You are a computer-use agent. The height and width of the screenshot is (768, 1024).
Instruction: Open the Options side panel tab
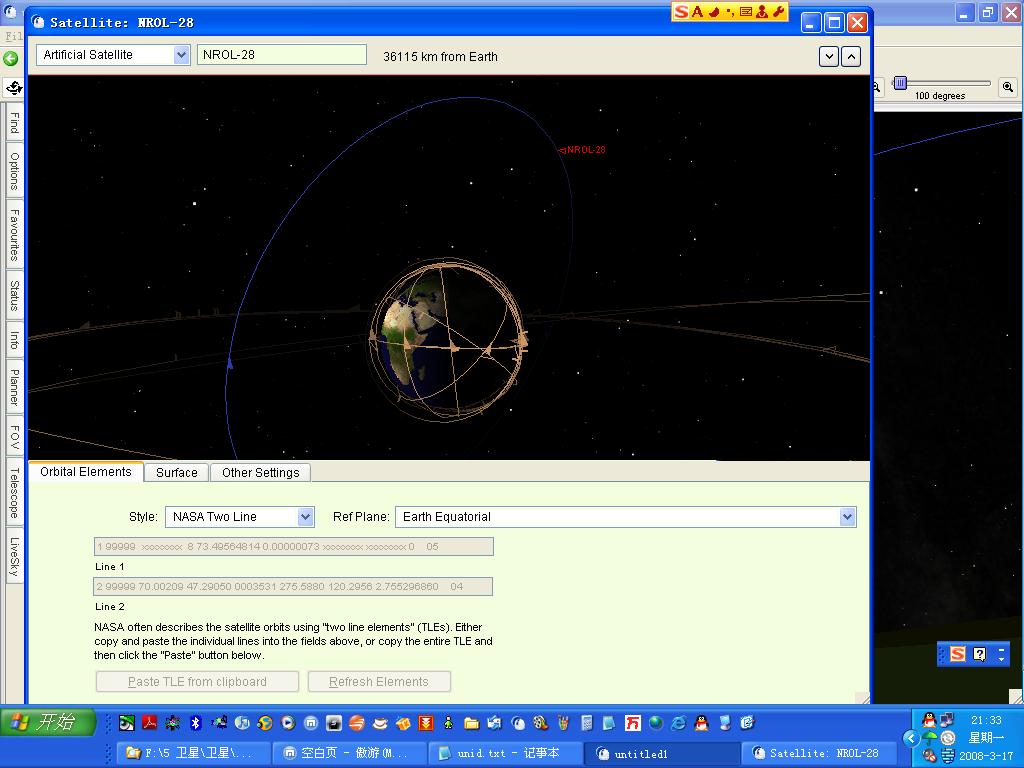coord(14,171)
